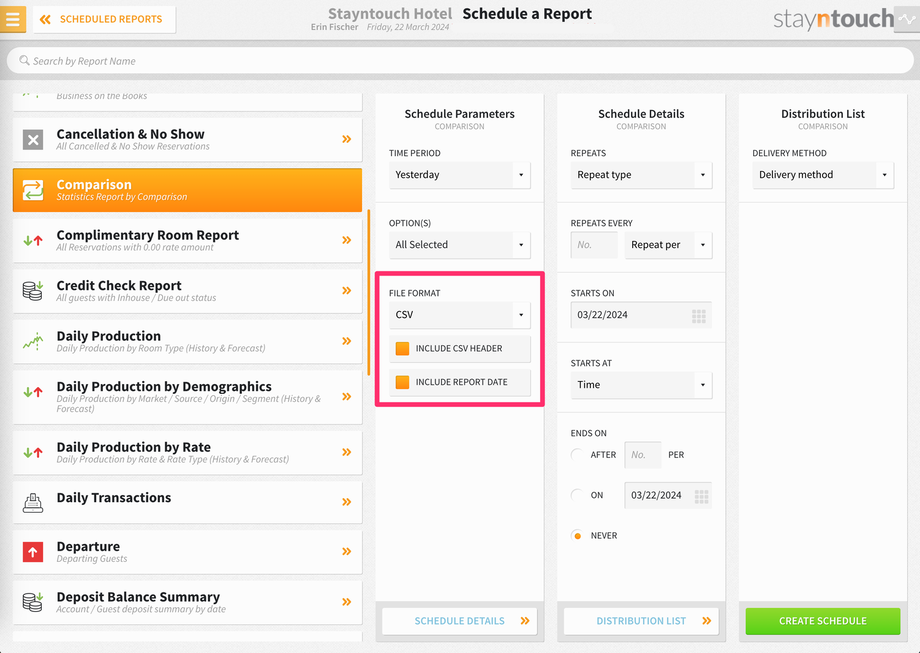Click the chevron on Credit Check Report row

click(347, 290)
